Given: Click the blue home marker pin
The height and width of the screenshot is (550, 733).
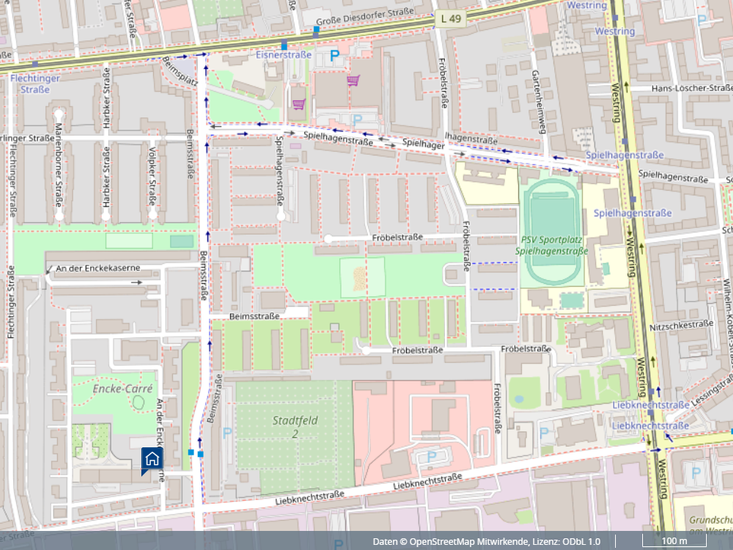Looking at the screenshot, I should (152, 459).
